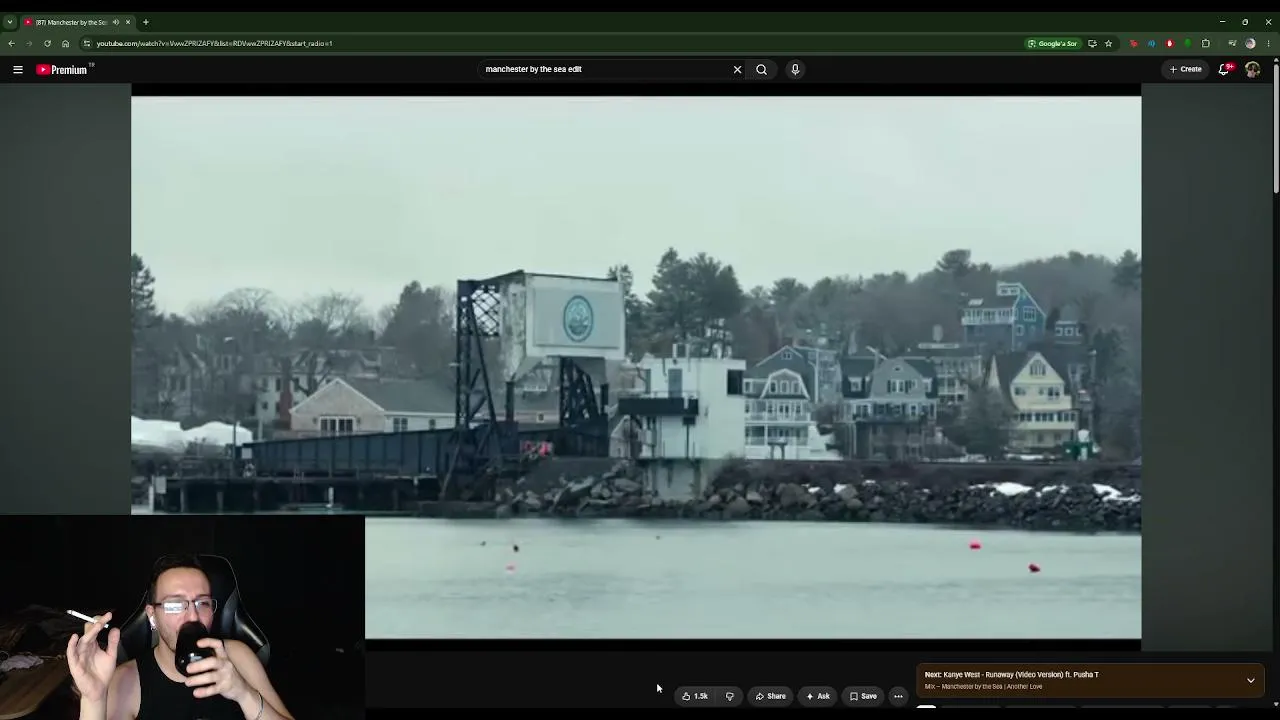Open a new browser tab
The height and width of the screenshot is (720, 1280).
pyautogui.click(x=145, y=22)
